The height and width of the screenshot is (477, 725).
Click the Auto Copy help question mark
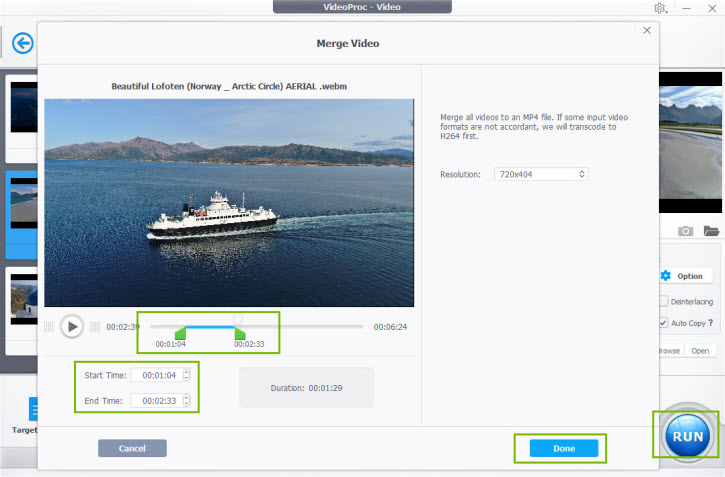pos(711,323)
